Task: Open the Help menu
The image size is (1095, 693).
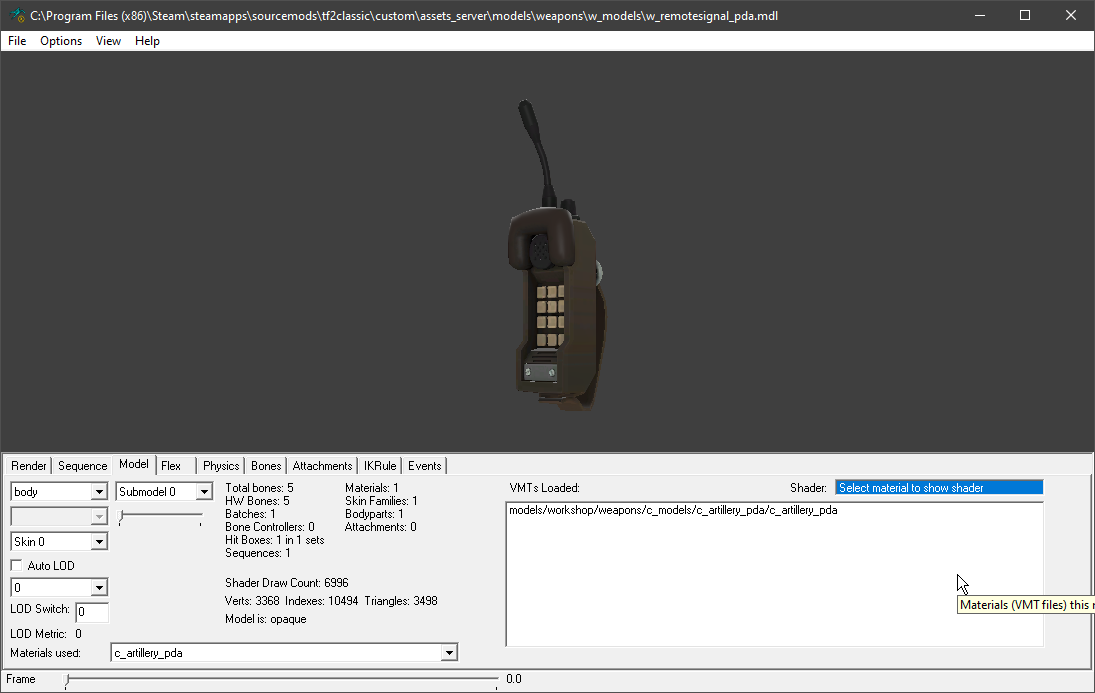Action: coord(147,41)
